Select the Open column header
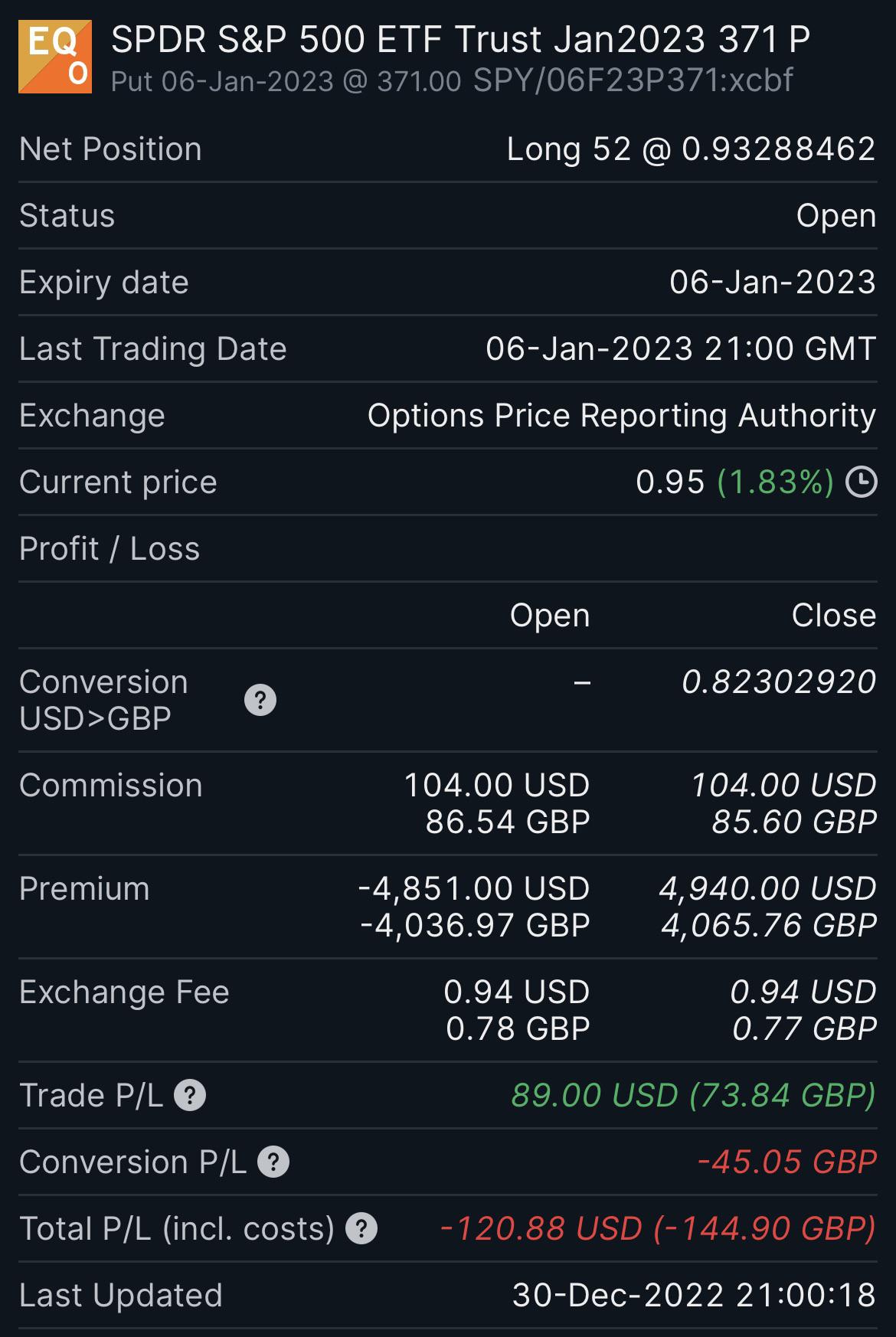Viewport: 896px width, 1337px height. click(550, 616)
